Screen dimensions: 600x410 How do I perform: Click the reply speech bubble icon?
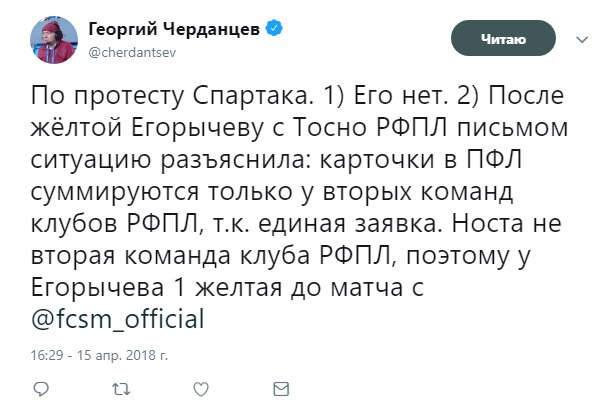tap(43, 388)
